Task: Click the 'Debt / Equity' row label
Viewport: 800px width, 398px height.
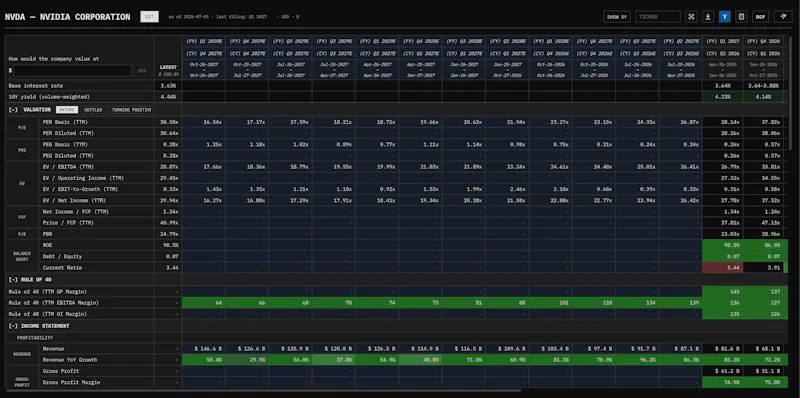Action: pyautogui.click(x=62, y=257)
